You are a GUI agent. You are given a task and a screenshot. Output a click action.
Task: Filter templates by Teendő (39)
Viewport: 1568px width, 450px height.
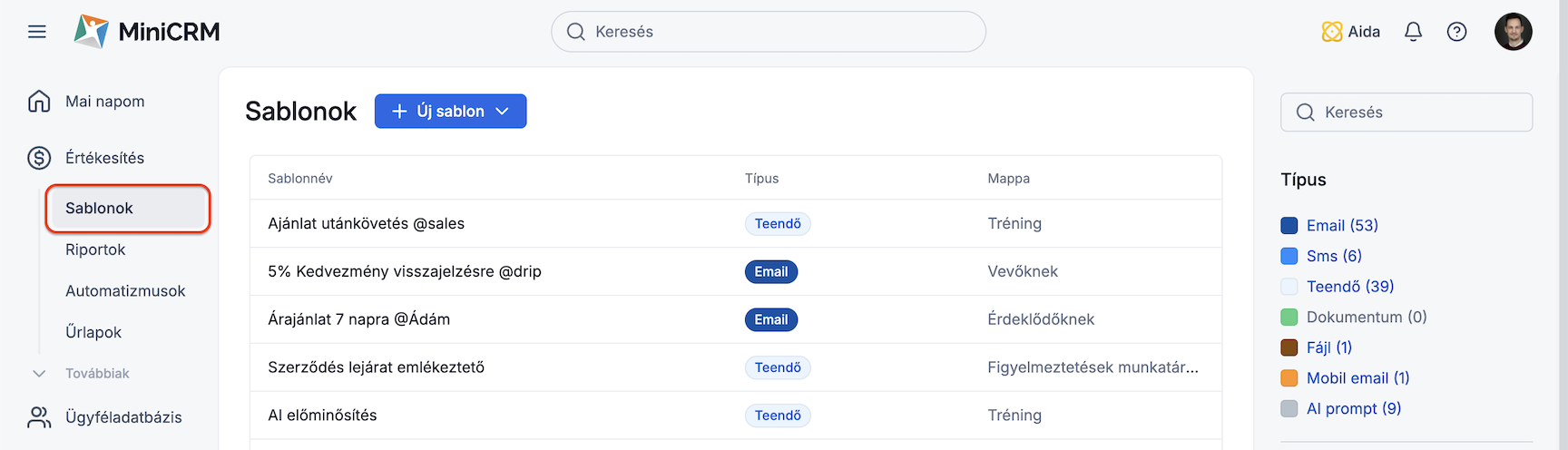click(1350, 287)
